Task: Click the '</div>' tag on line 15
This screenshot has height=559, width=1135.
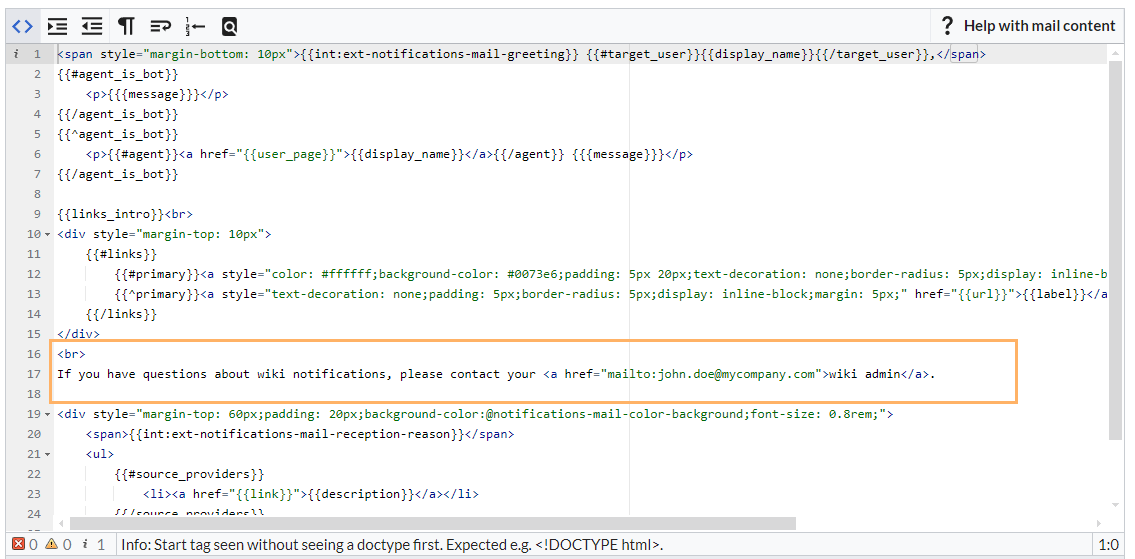Action: point(78,335)
